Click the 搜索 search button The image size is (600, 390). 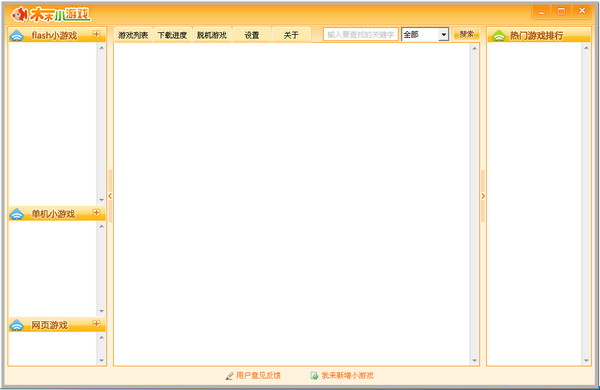click(466, 34)
